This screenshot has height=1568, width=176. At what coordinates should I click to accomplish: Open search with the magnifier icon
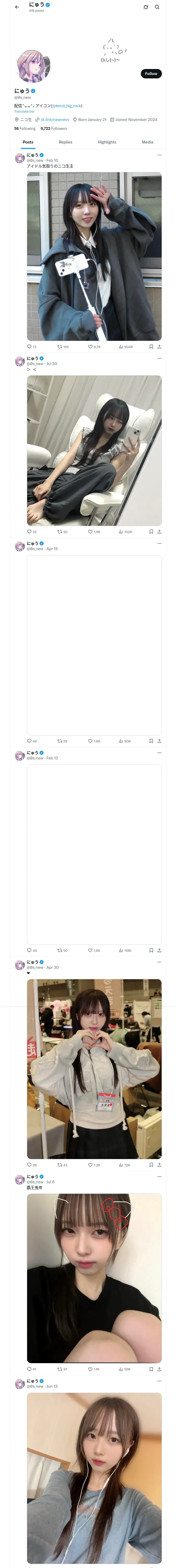(x=157, y=7)
